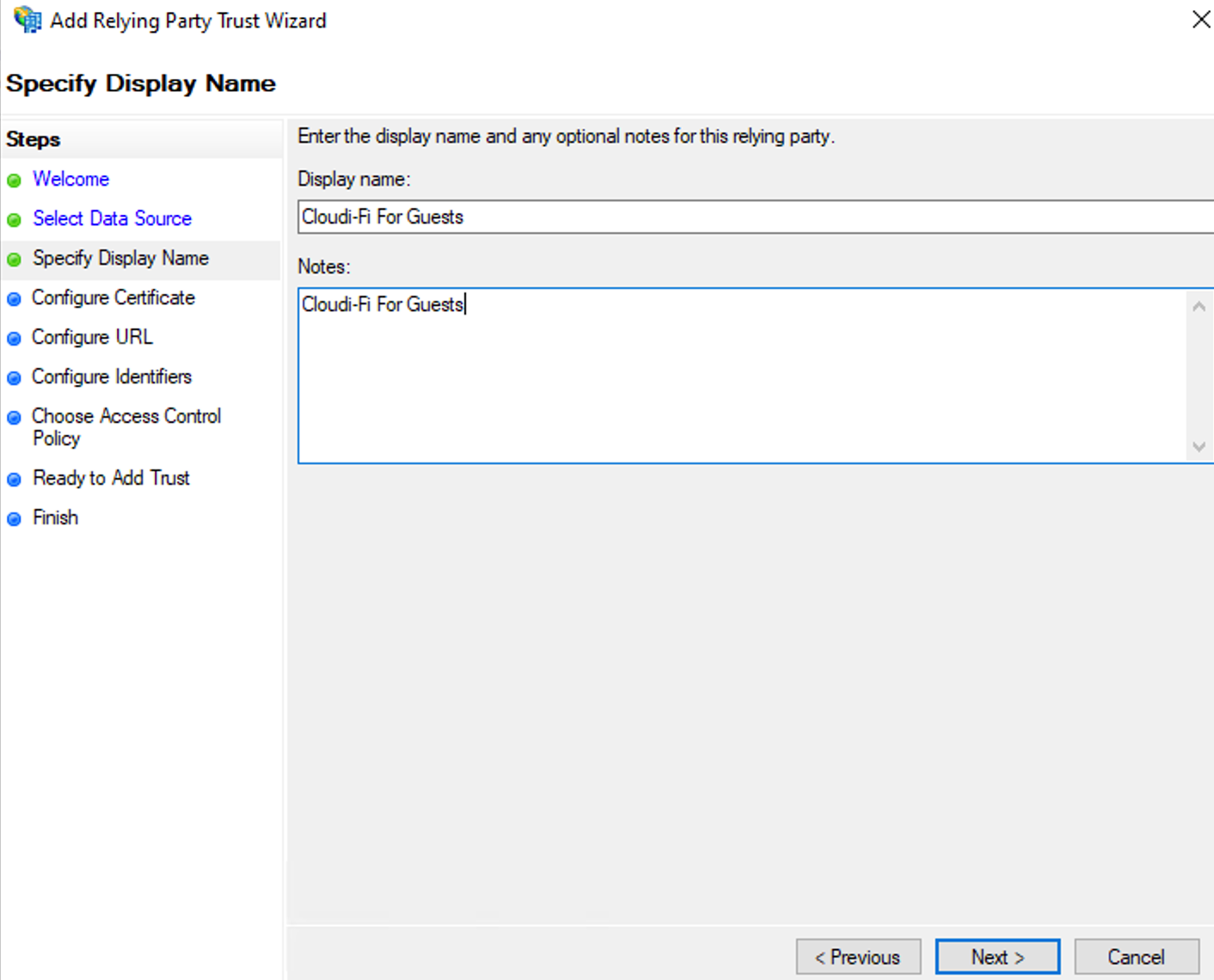The width and height of the screenshot is (1214, 980).
Task: Cancel the wizard
Action: (x=1137, y=956)
